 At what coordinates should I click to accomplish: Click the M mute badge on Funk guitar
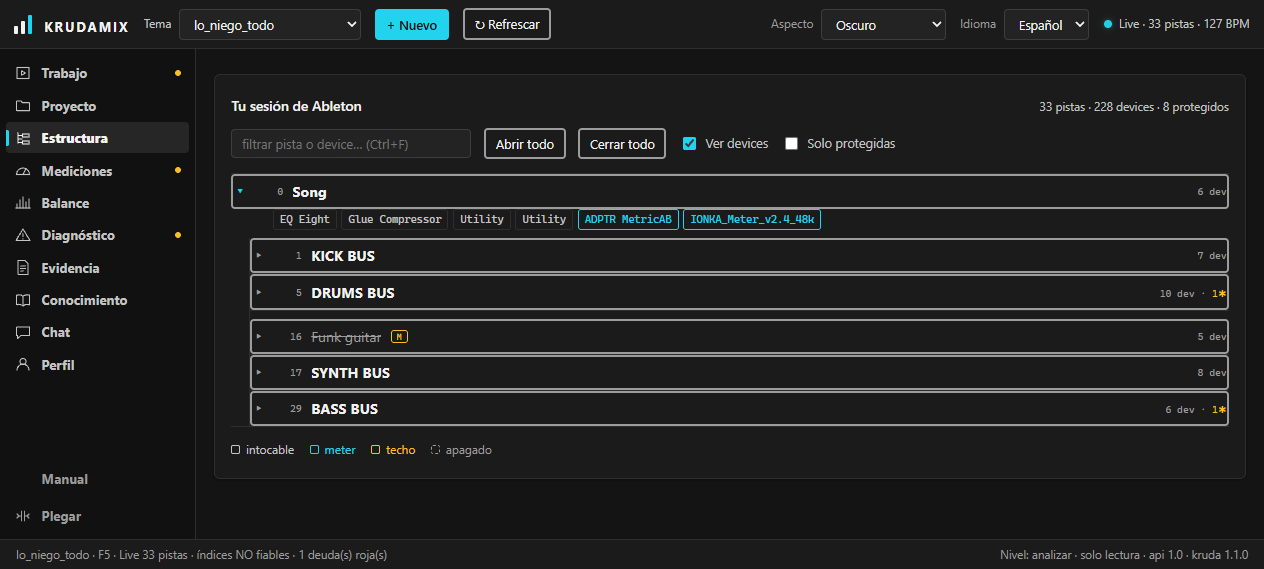399,337
